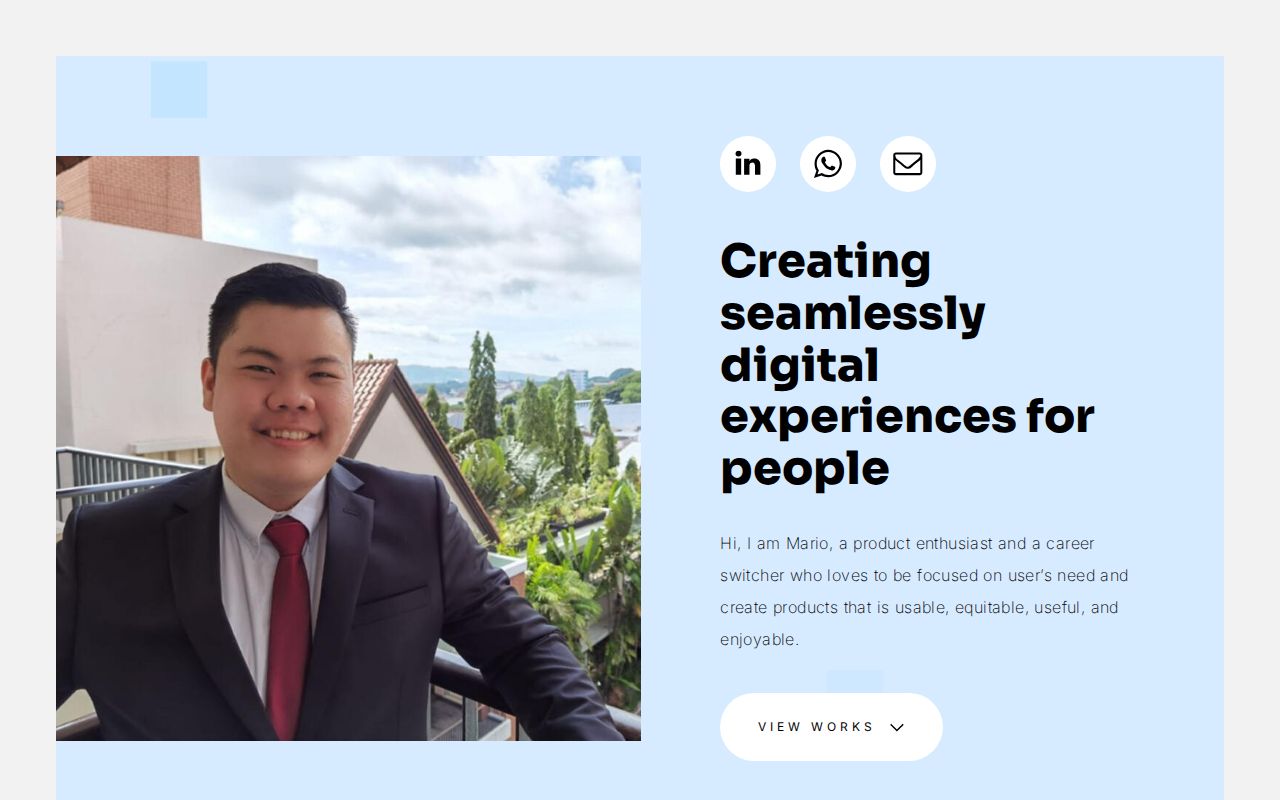Click the word "people" in the headline

(x=805, y=469)
